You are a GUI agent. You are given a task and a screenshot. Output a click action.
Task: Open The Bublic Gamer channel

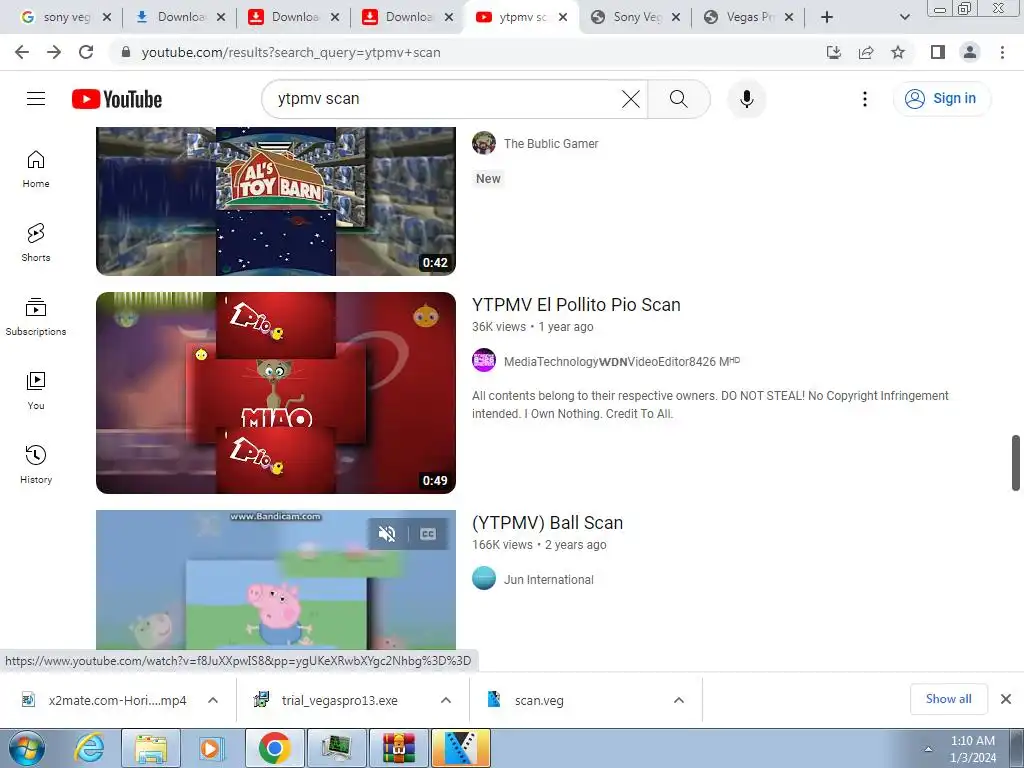pos(551,144)
